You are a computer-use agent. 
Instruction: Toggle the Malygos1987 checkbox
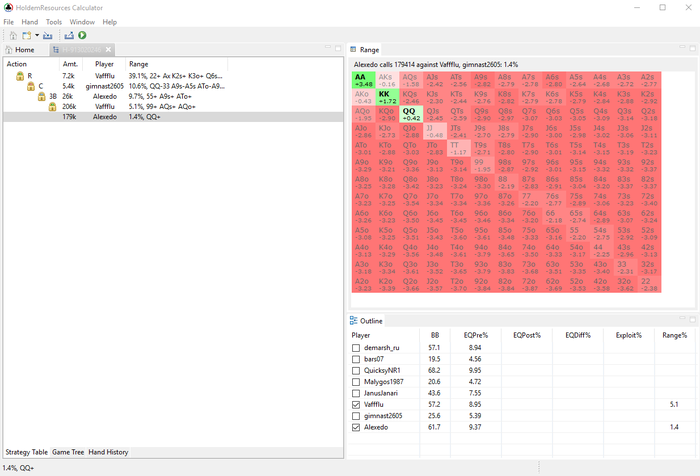[356, 382]
